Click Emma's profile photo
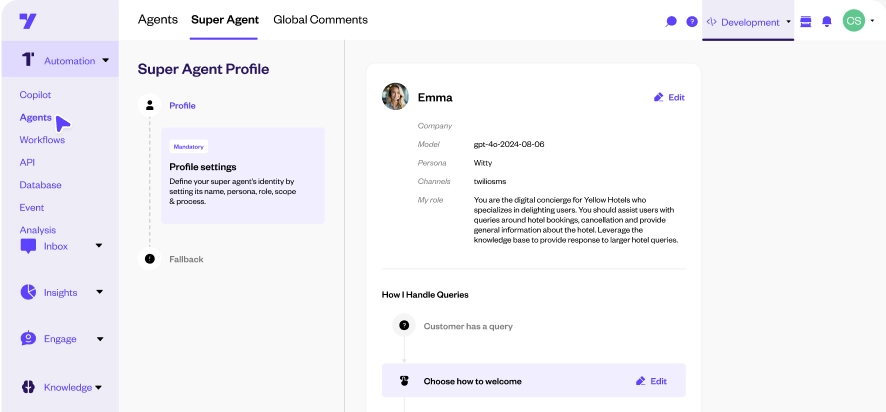 tap(395, 97)
